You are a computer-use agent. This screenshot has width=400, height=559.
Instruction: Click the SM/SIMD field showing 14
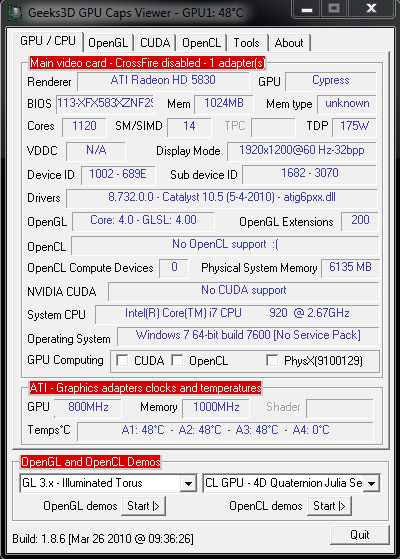coord(189,127)
